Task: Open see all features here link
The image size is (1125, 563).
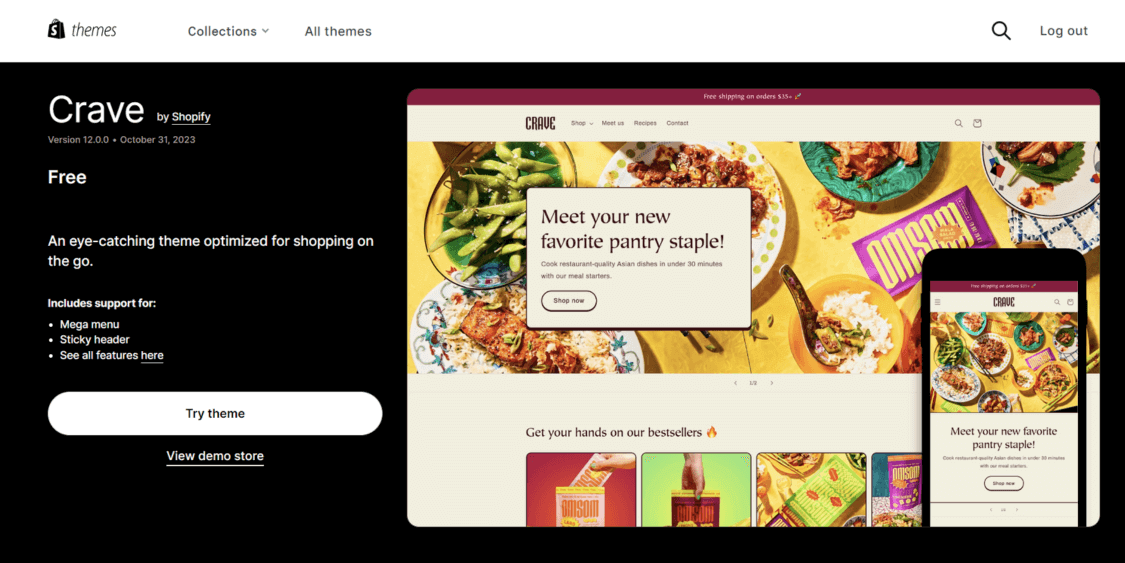Action: [x=152, y=356]
